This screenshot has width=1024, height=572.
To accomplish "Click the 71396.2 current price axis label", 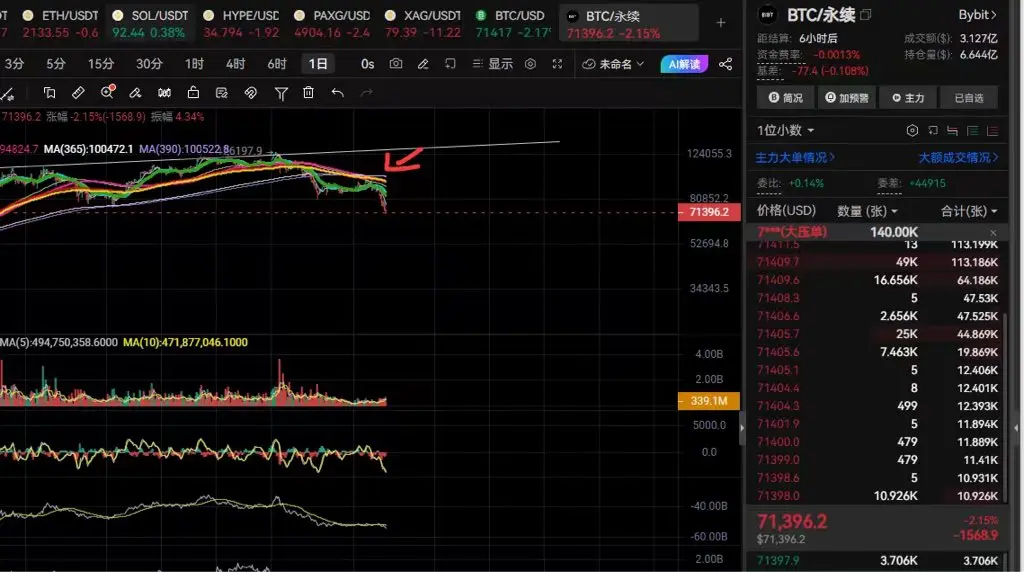I will pos(709,212).
